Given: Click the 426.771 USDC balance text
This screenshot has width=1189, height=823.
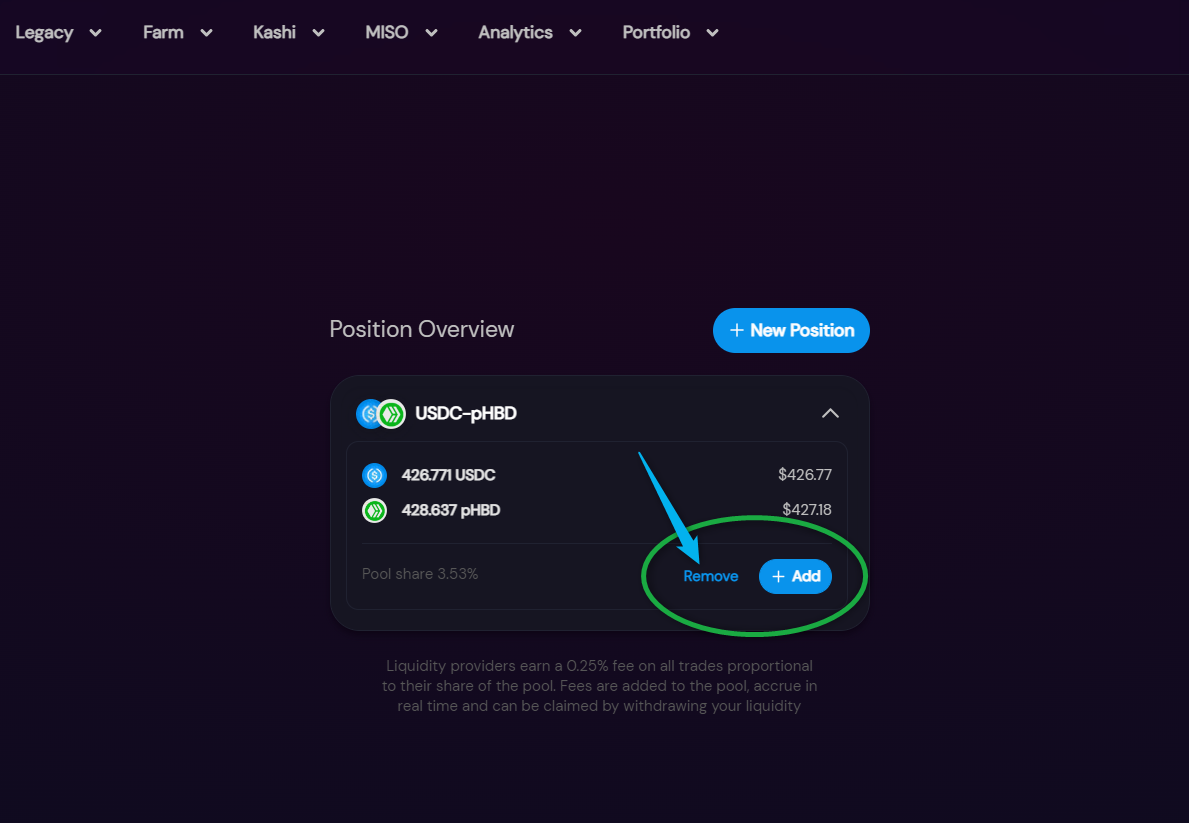Looking at the screenshot, I should 448,475.
